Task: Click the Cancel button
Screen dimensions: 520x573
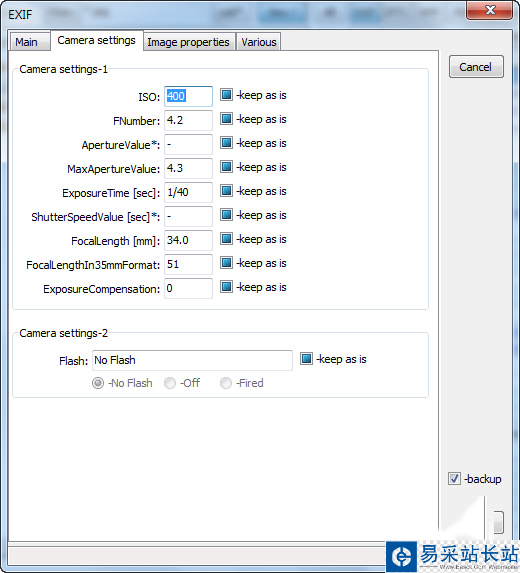Action: pyautogui.click(x=476, y=67)
